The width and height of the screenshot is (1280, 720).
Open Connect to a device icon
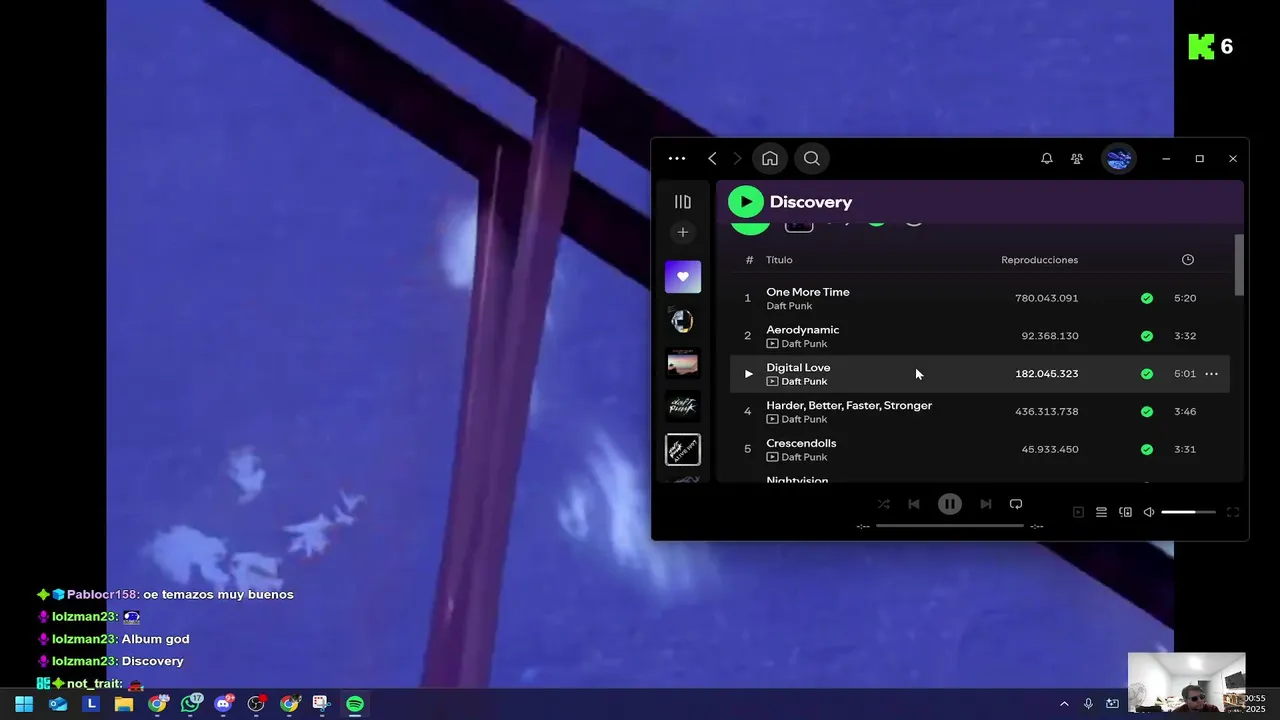click(x=1125, y=512)
